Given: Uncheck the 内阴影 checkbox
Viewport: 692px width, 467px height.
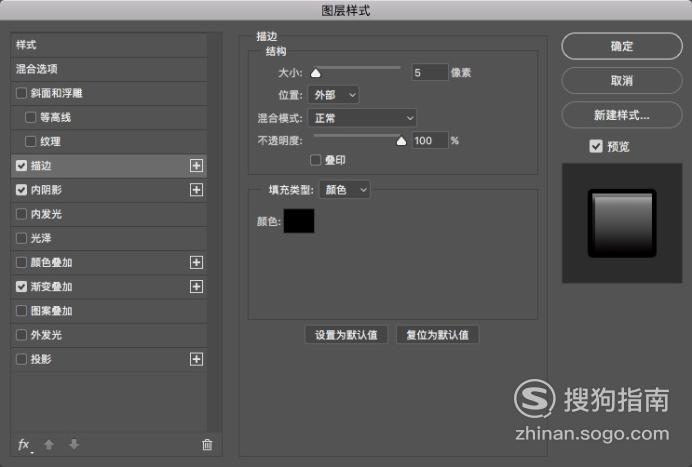Looking at the screenshot, I should point(21,190).
